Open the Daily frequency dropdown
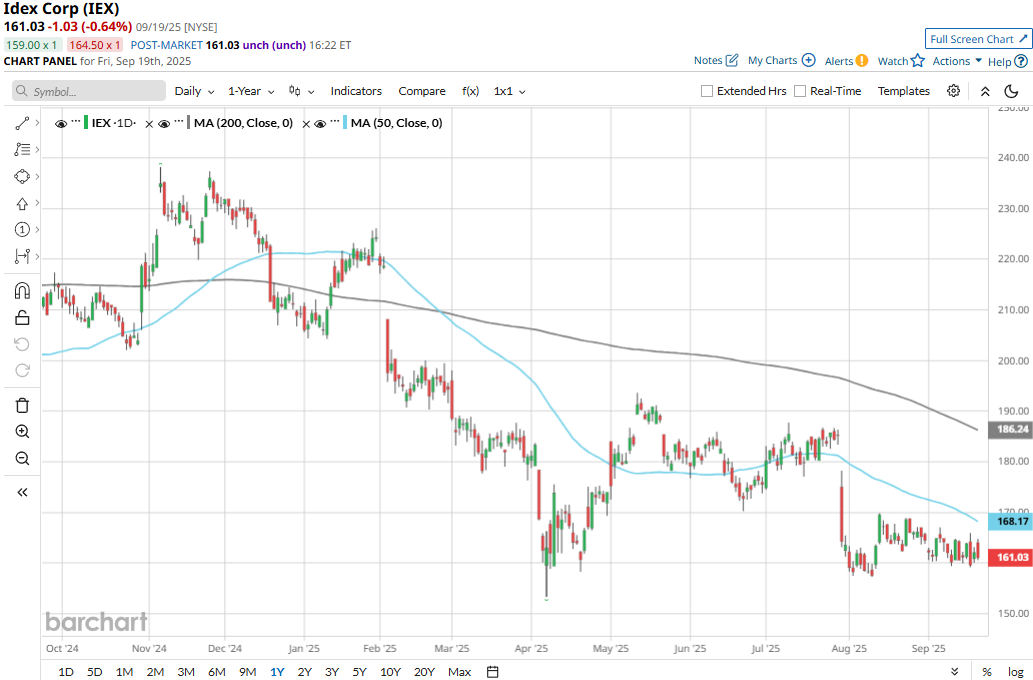Image resolution: width=1033 pixels, height=680 pixels. coord(194,91)
